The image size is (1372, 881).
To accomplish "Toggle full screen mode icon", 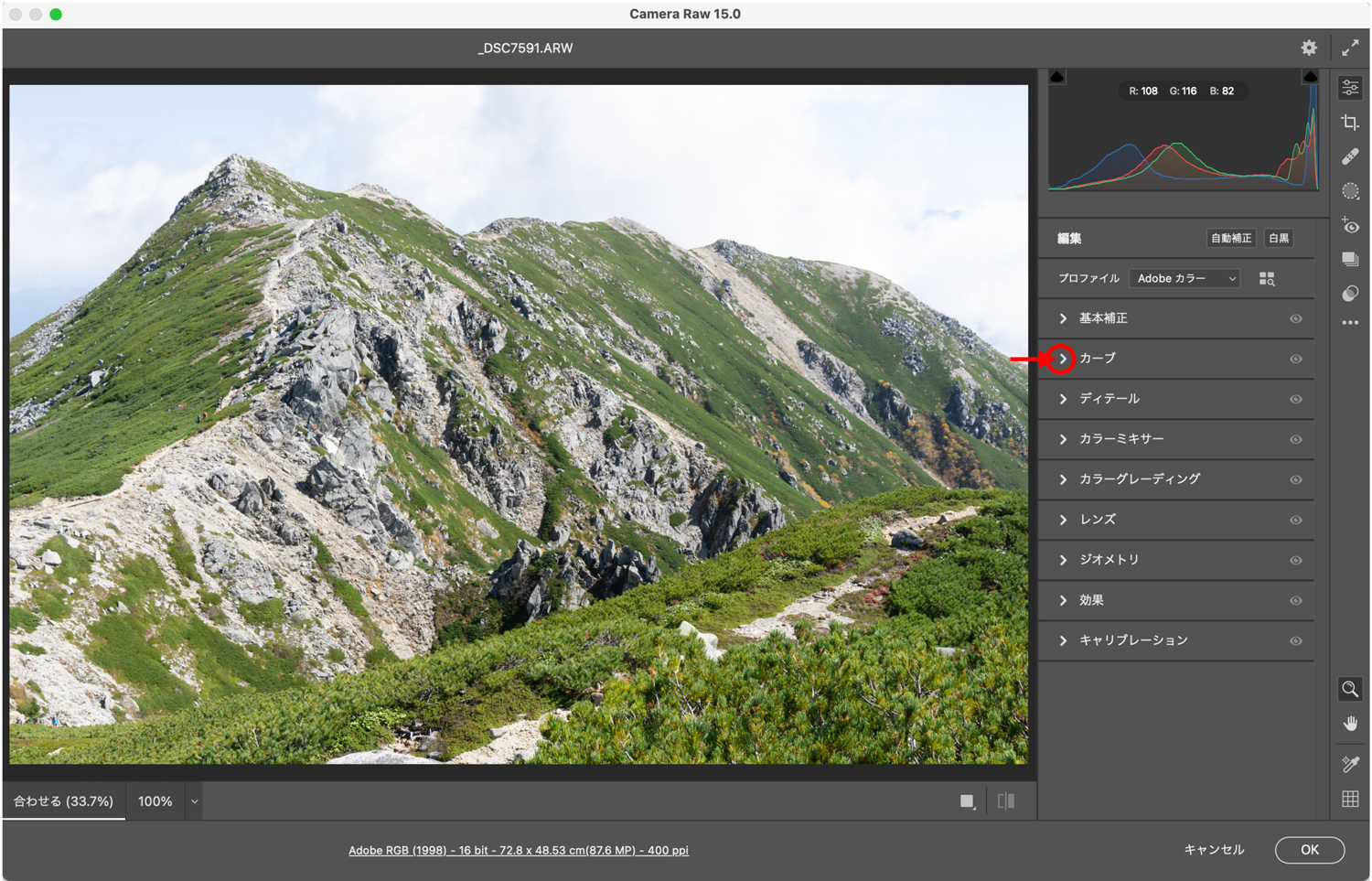I will (1350, 48).
